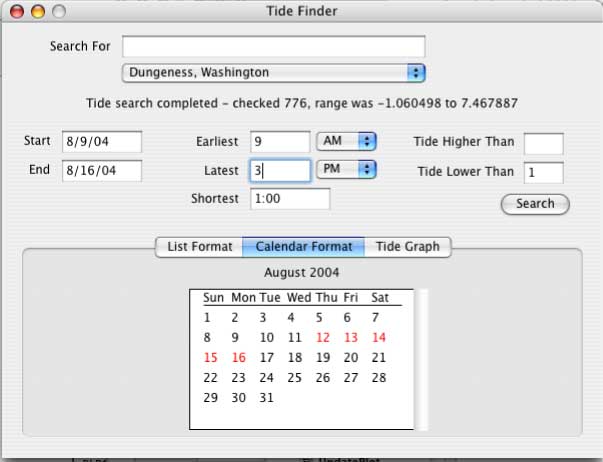Select red date 16 in calendar
Screen dimensions: 603x462
238,357
